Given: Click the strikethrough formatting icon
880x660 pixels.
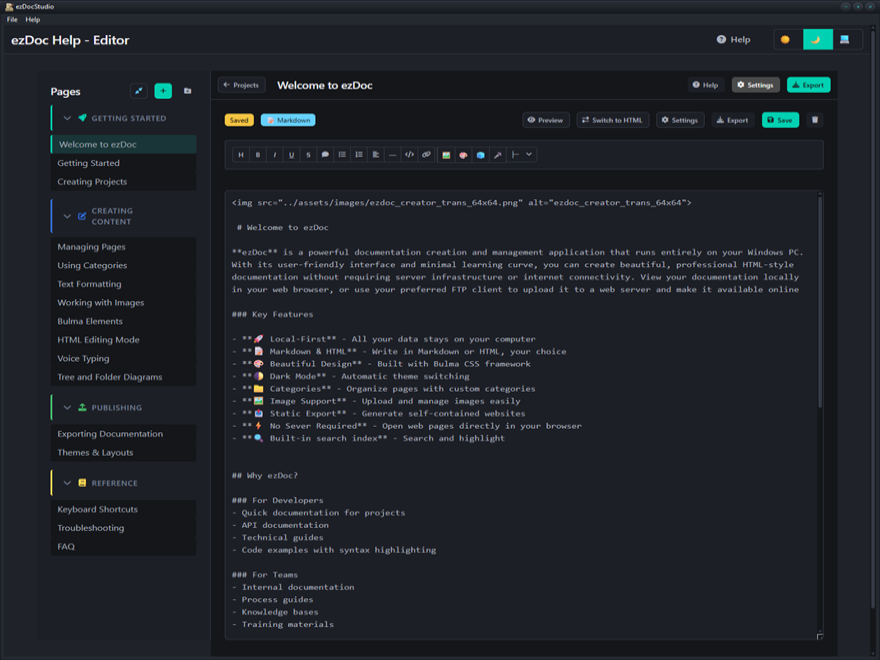Looking at the screenshot, I should point(308,155).
